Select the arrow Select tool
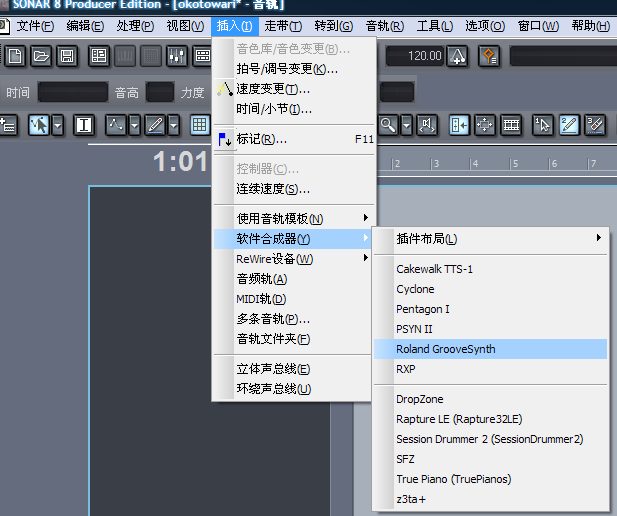The image size is (617, 516). coord(39,126)
